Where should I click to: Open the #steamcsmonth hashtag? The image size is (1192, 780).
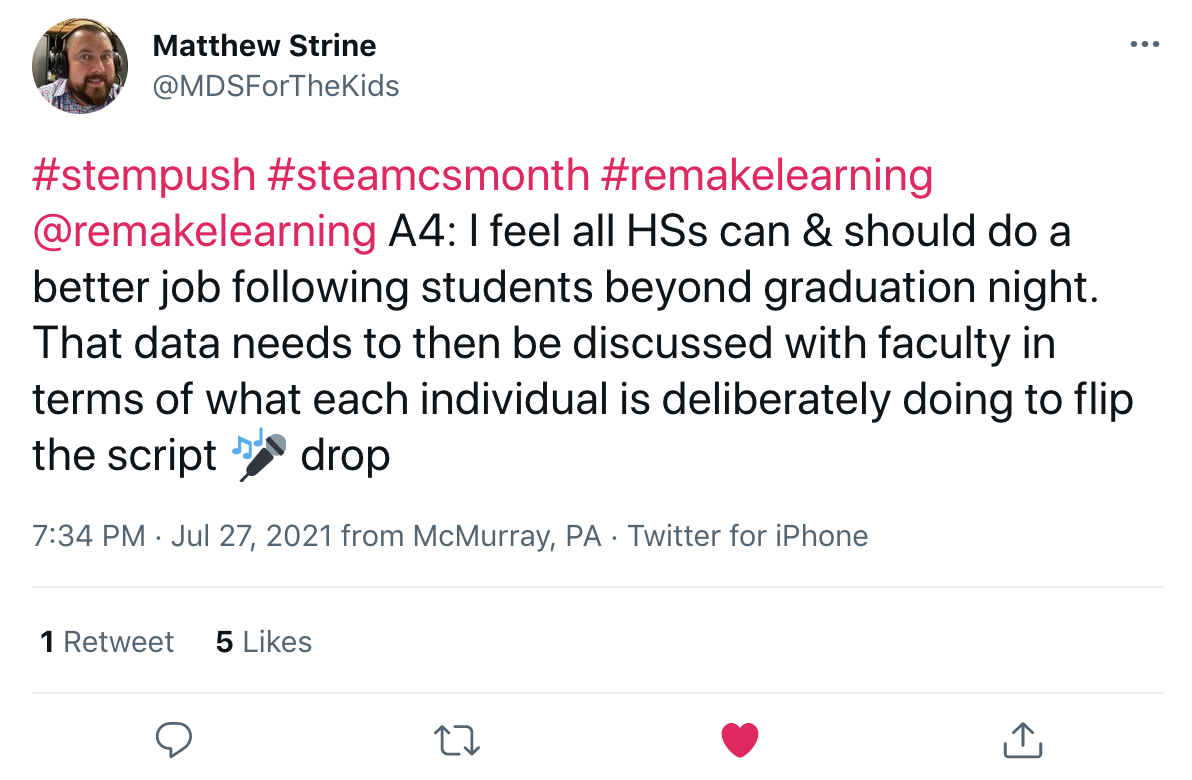[x=428, y=176]
